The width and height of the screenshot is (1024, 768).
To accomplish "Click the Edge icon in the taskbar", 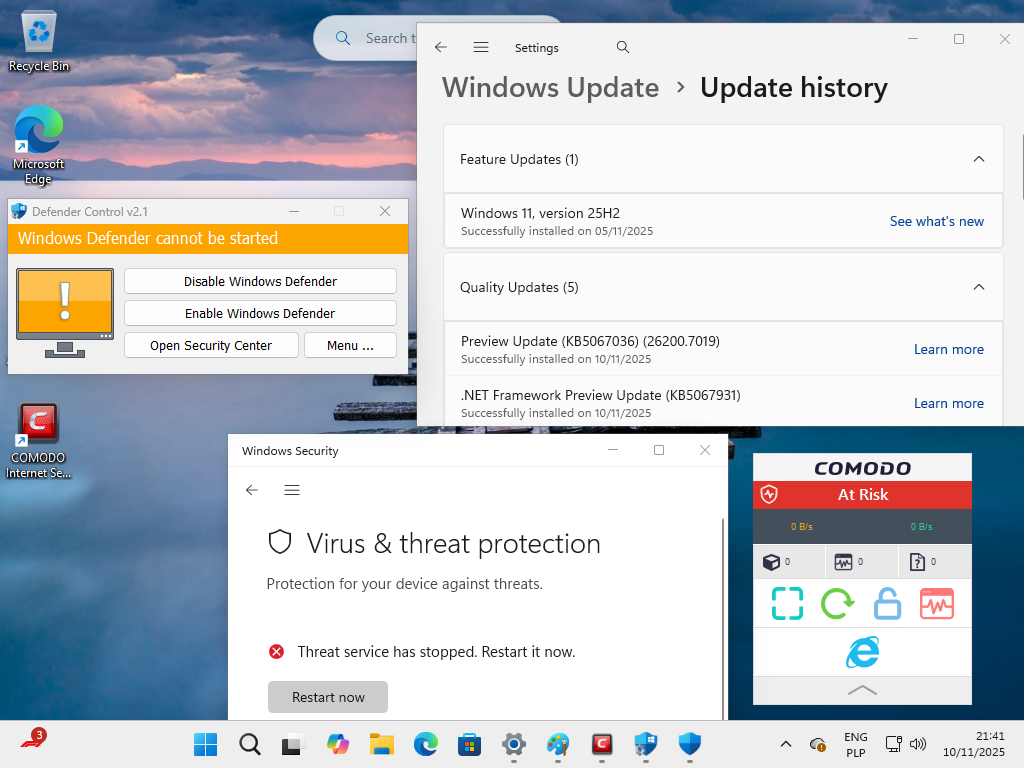I will pos(426,744).
